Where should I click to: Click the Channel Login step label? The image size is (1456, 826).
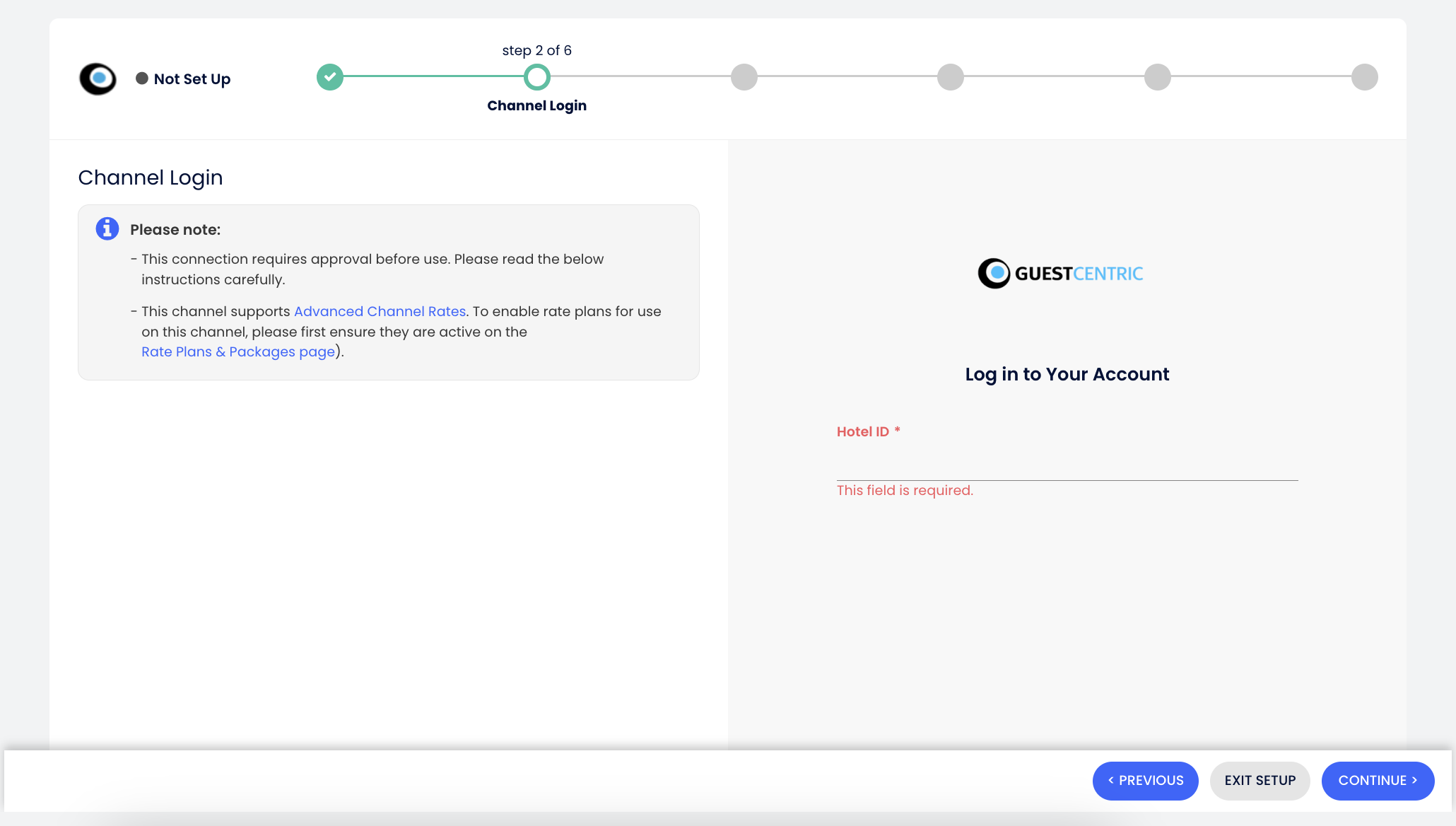pyautogui.click(x=536, y=105)
